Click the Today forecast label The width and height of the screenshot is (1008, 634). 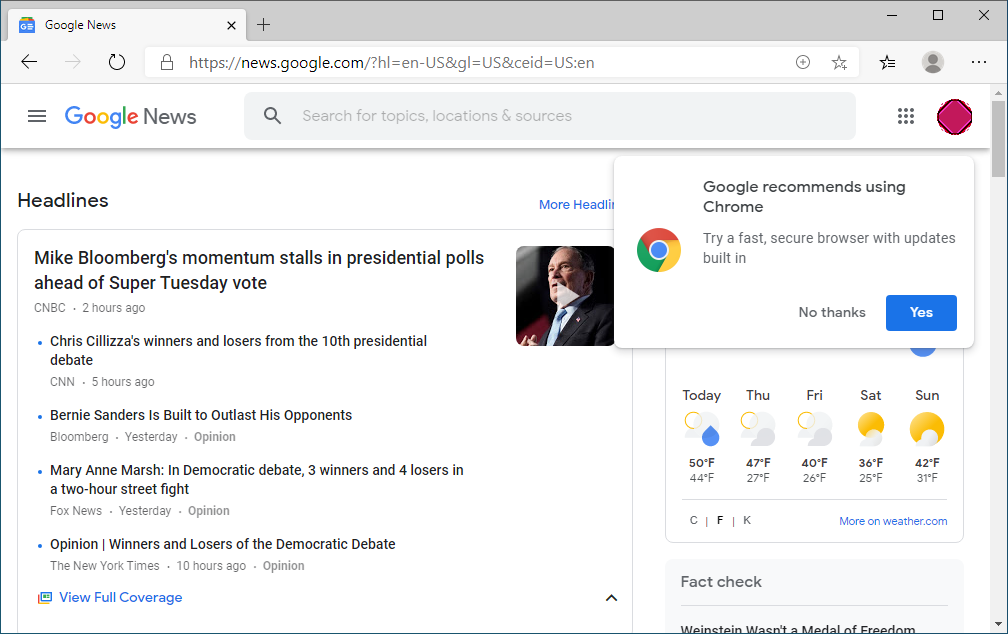701,395
